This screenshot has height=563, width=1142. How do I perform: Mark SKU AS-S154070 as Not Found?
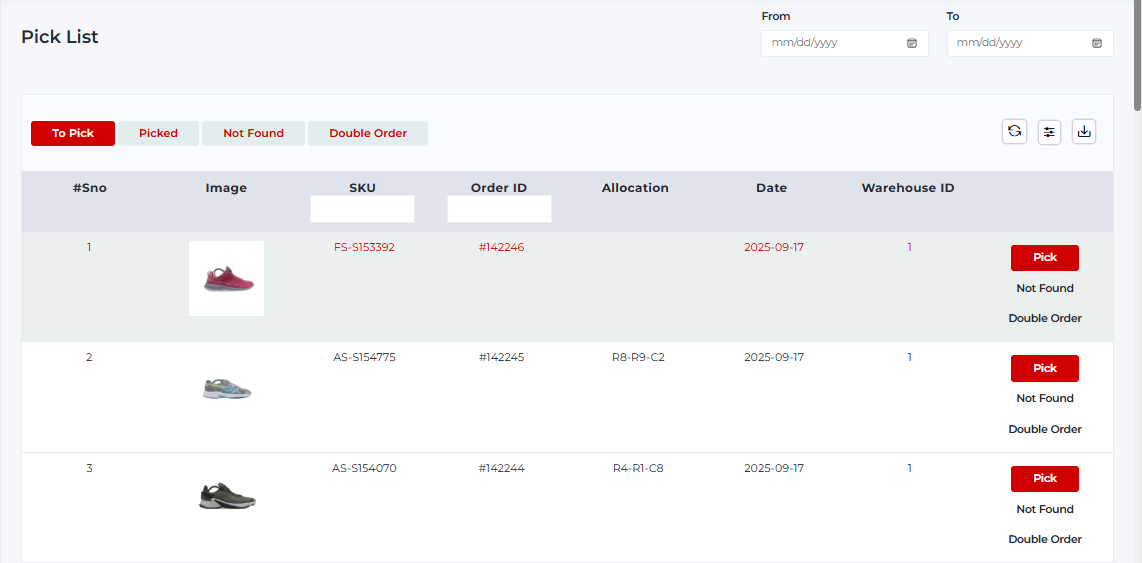(x=1045, y=509)
